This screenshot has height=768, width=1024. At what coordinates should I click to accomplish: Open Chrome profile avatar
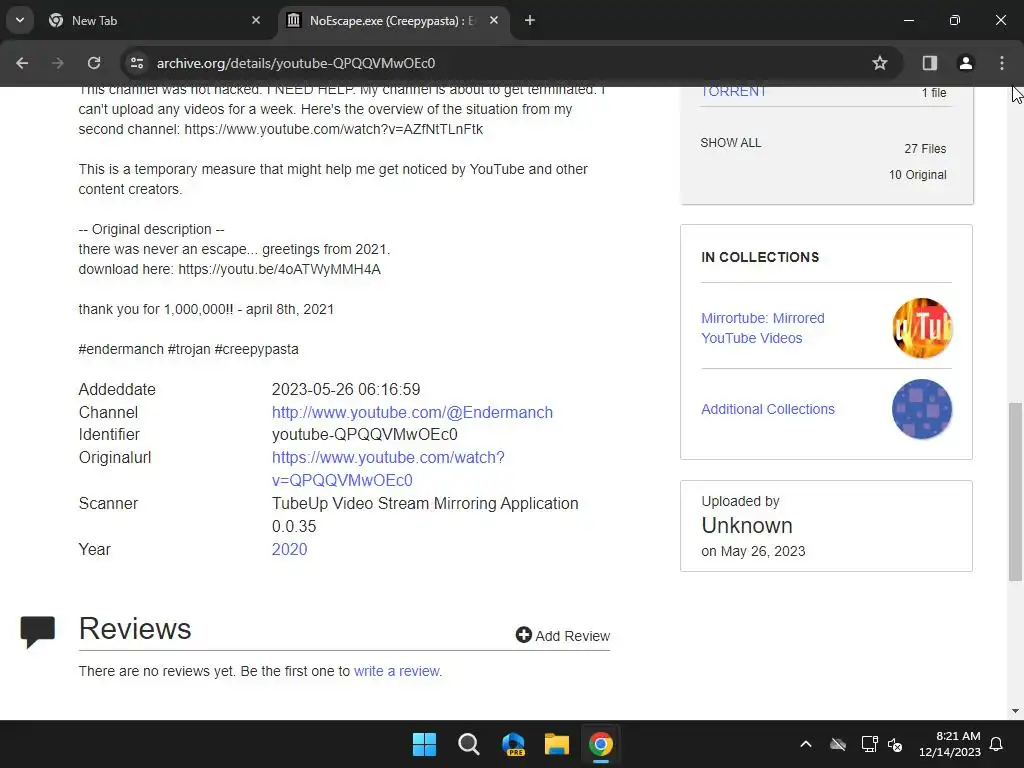pyautogui.click(x=966, y=63)
